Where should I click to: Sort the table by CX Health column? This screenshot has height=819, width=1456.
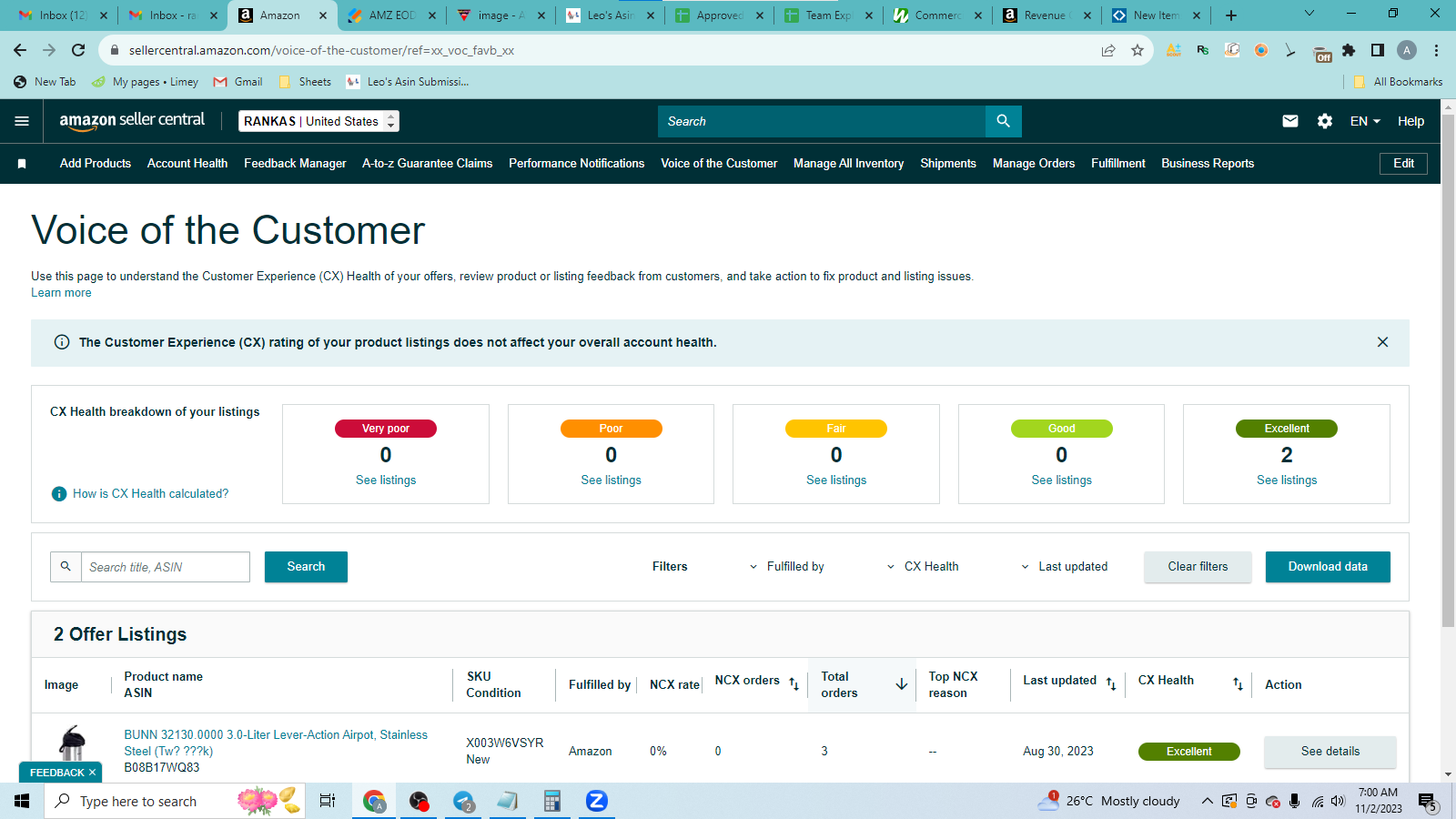(x=1238, y=683)
